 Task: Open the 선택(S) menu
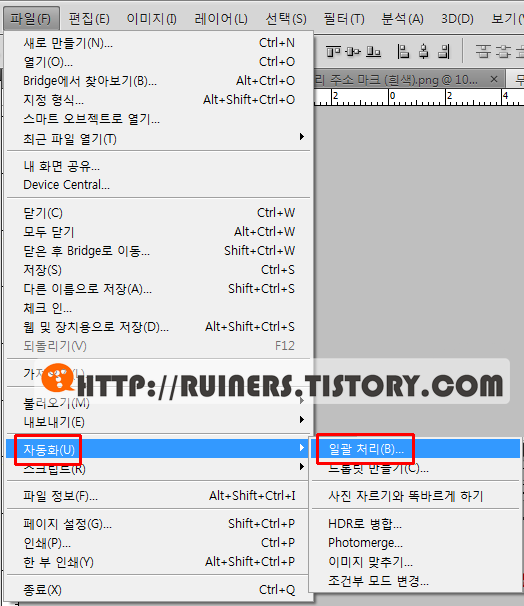286,19
